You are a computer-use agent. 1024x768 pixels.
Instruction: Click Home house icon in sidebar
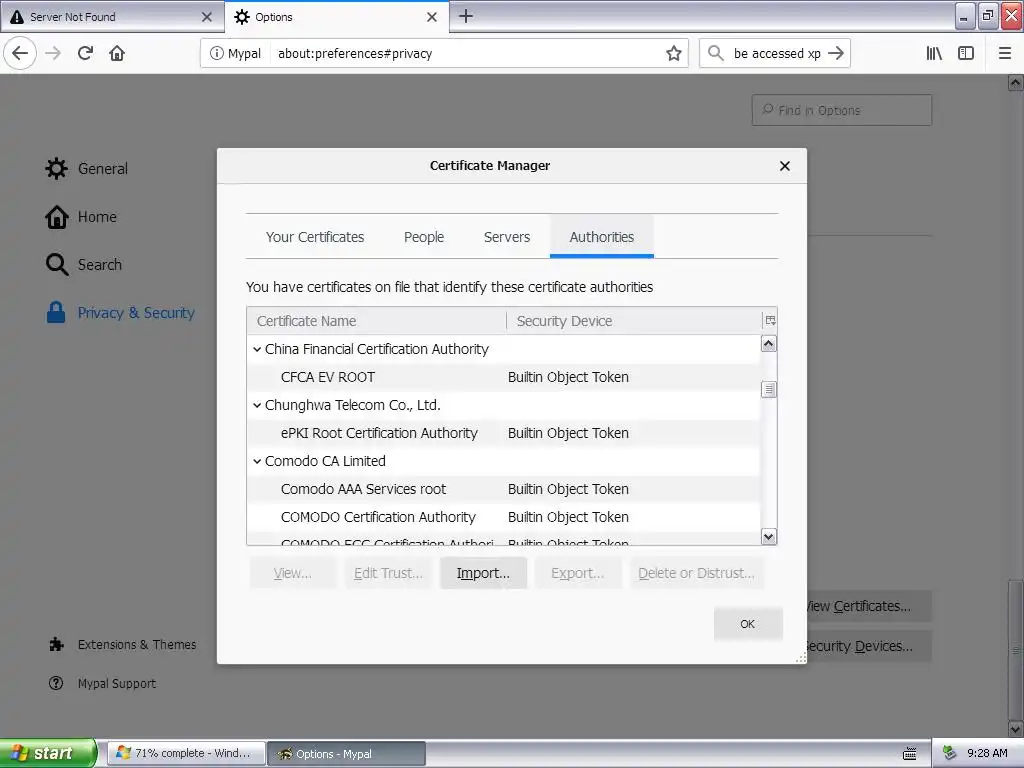click(57, 217)
